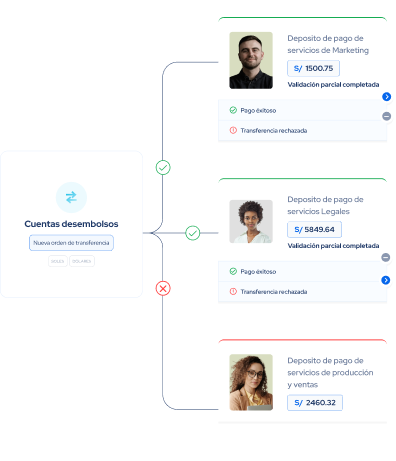
Task: Click the red X rejected connector icon
Action: tap(163, 288)
